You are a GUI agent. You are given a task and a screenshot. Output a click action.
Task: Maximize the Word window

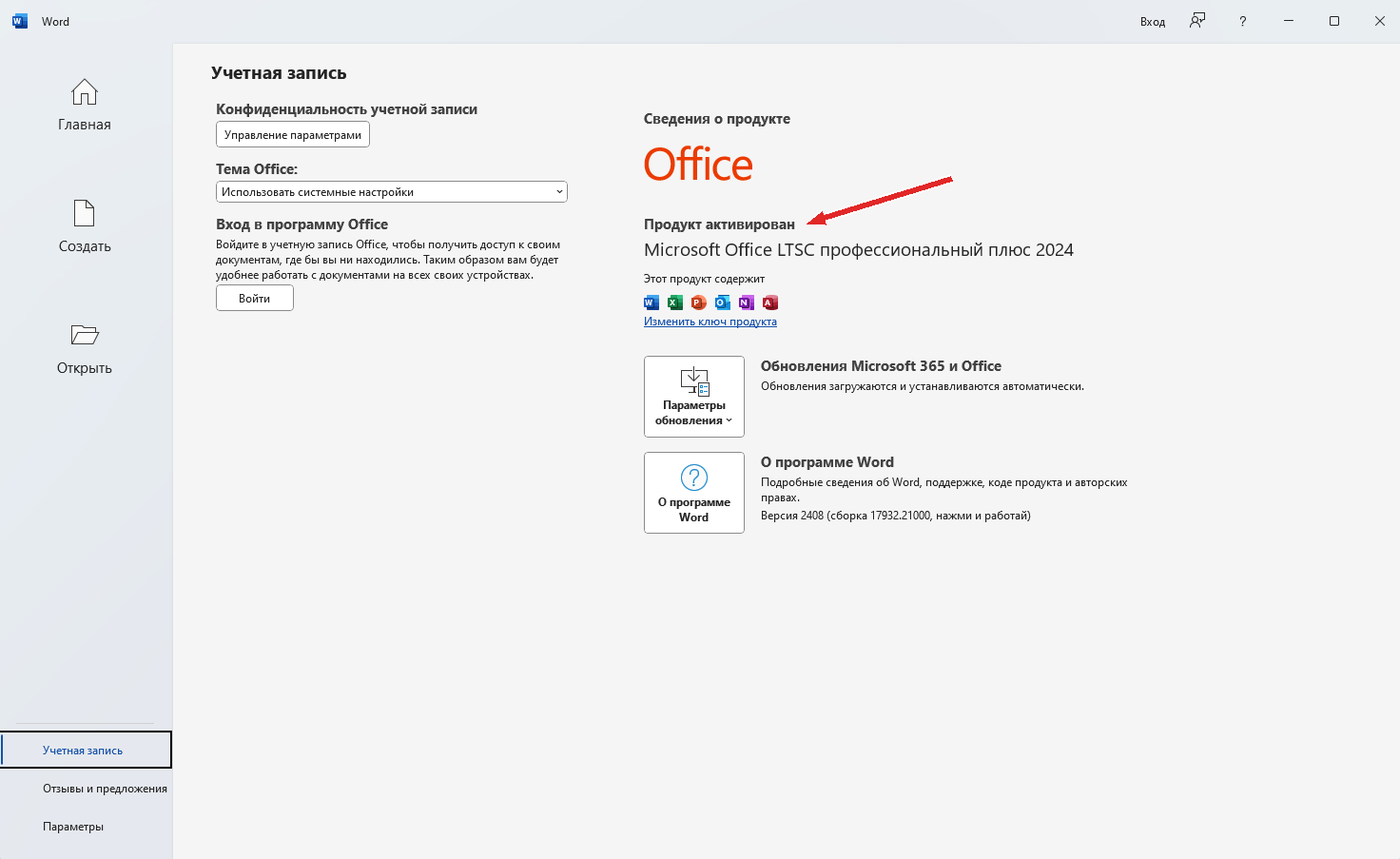1334,21
